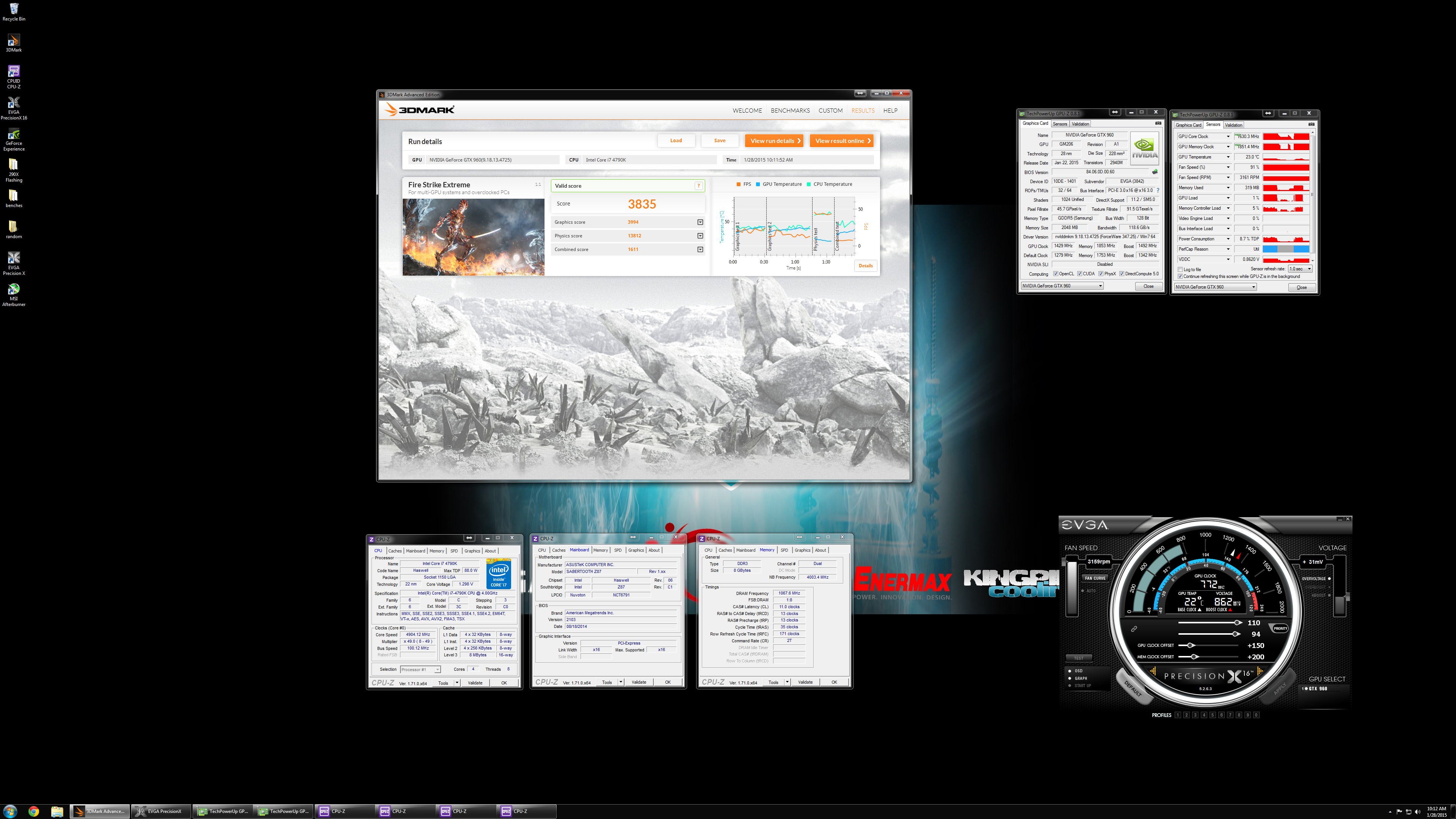1456x819 pixels.
Task: Open the 290X Flashing folder icon
Action: (14, 170)
